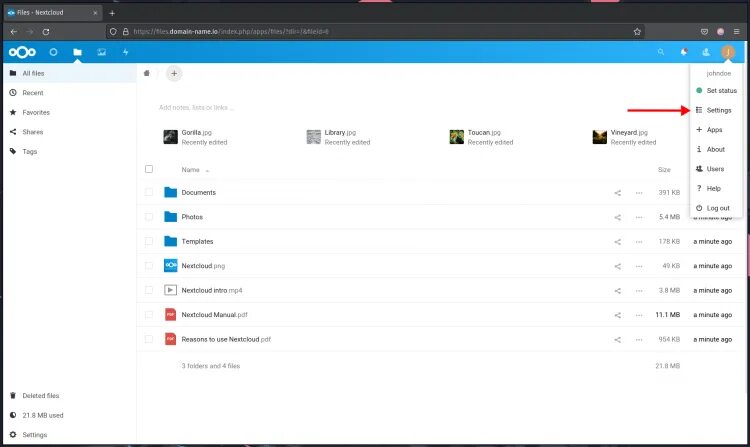
Task: Open recent Toucan.jpg thumbnail
Action: click(x=456, y=137)
